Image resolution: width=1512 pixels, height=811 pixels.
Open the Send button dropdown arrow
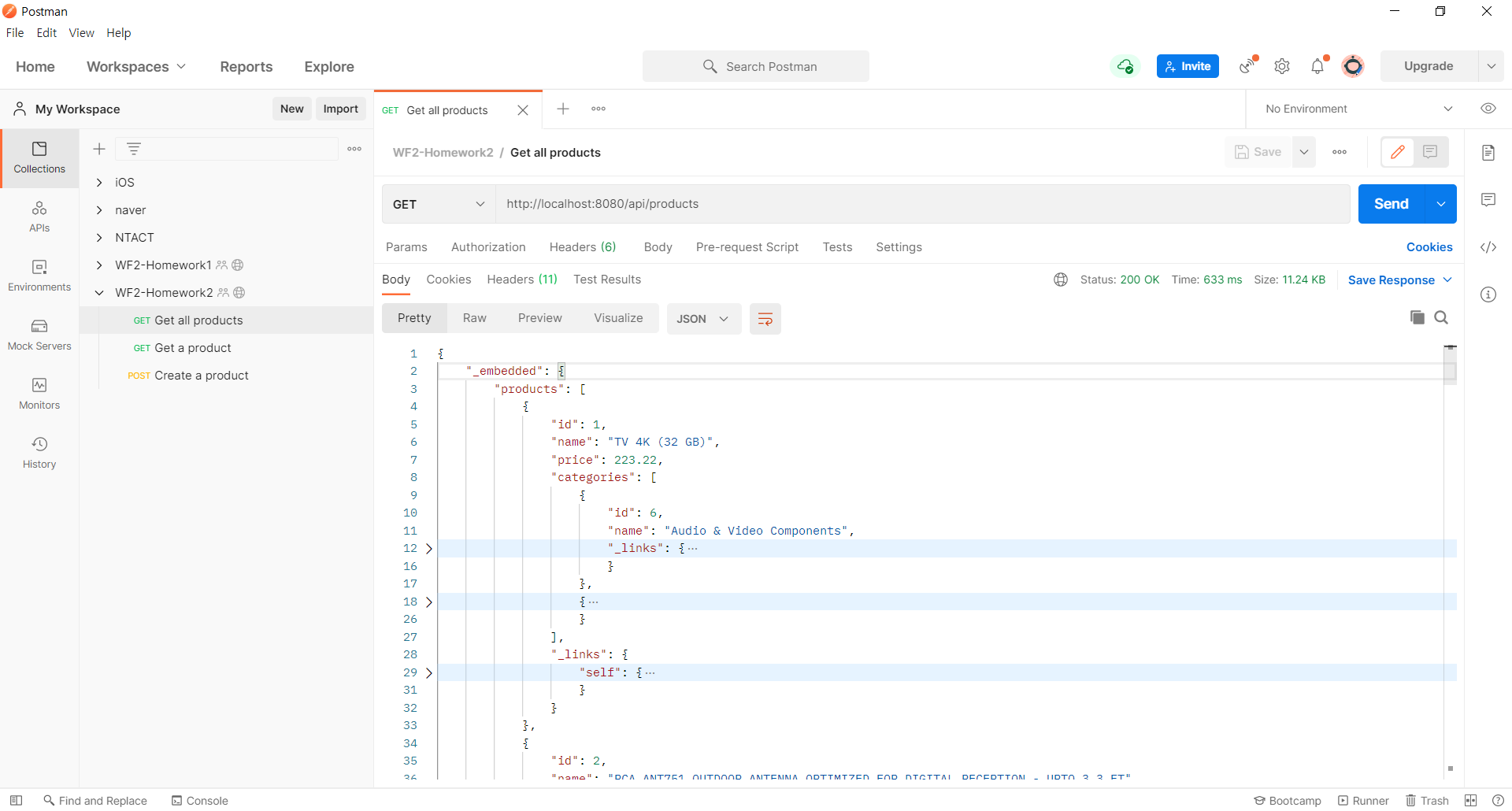1441,204
